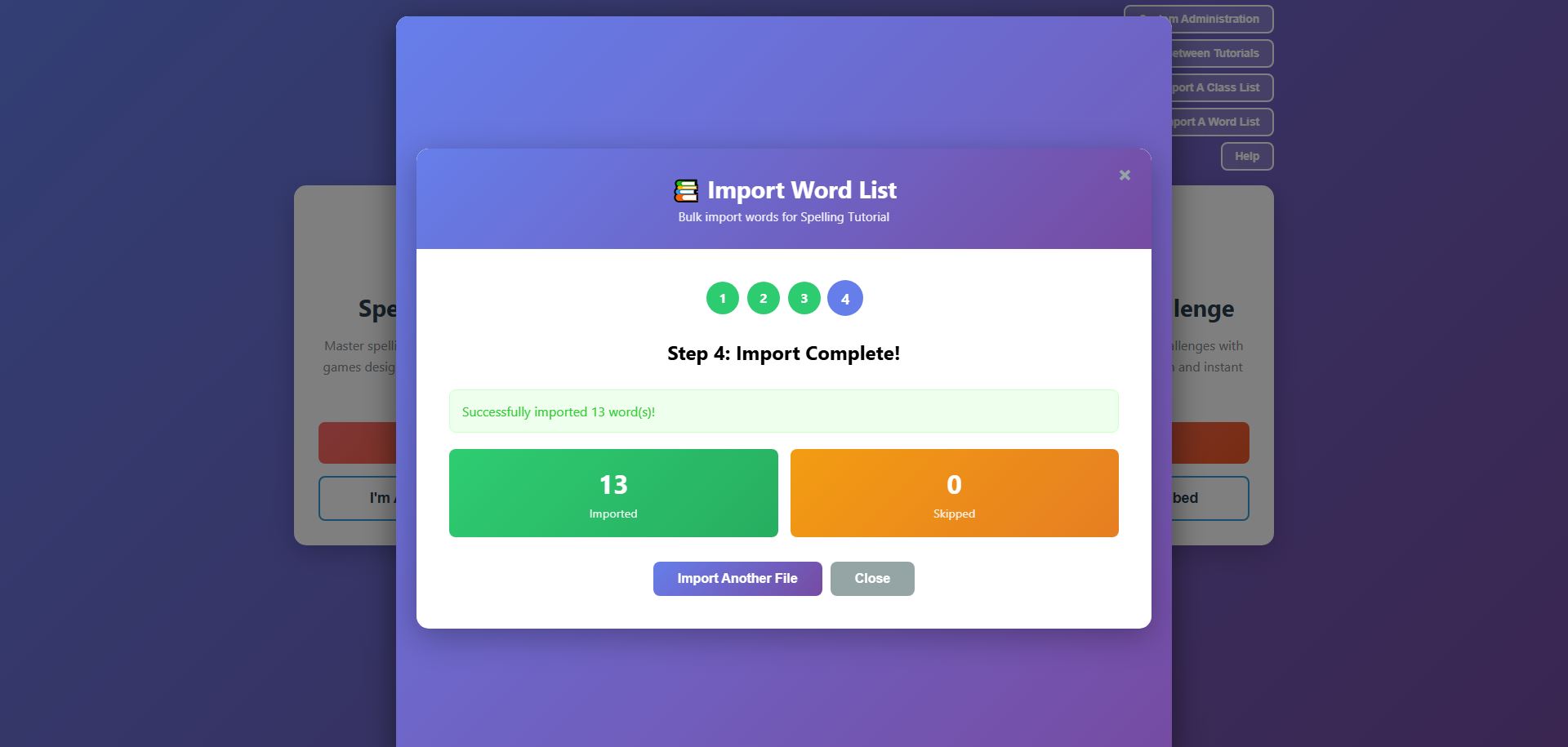Click the active step 4 circle
The width and height of the screenshot is (1568, 747).
pos(844,298)
